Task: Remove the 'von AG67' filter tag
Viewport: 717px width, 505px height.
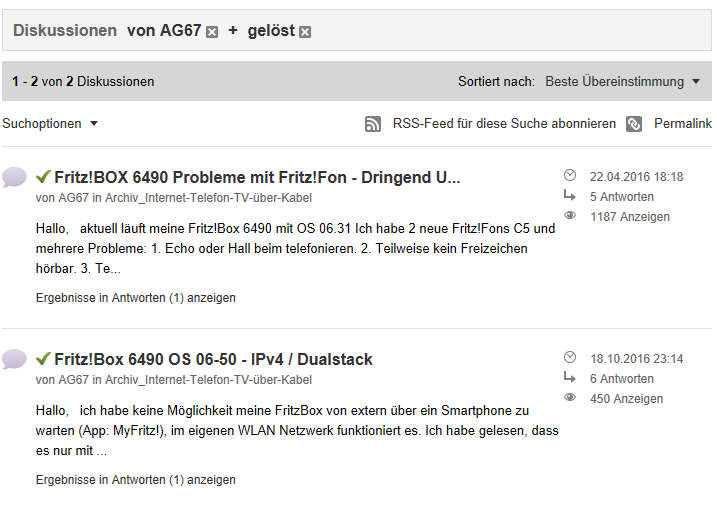Action: [212, 32]
